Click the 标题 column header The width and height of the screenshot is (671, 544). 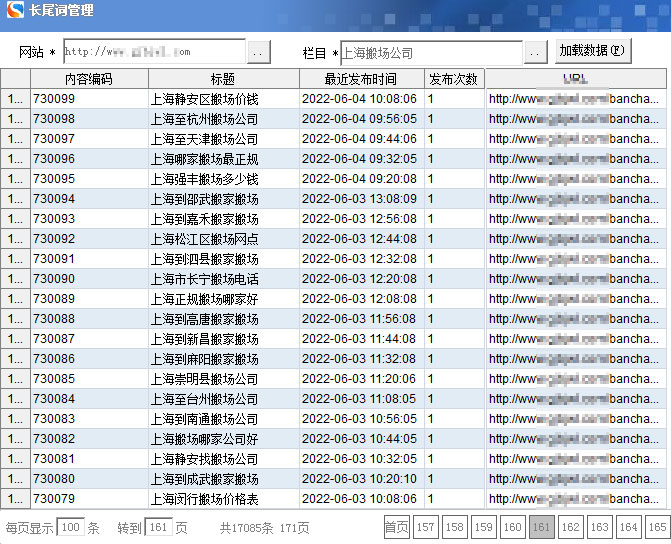tap(223, 79)
